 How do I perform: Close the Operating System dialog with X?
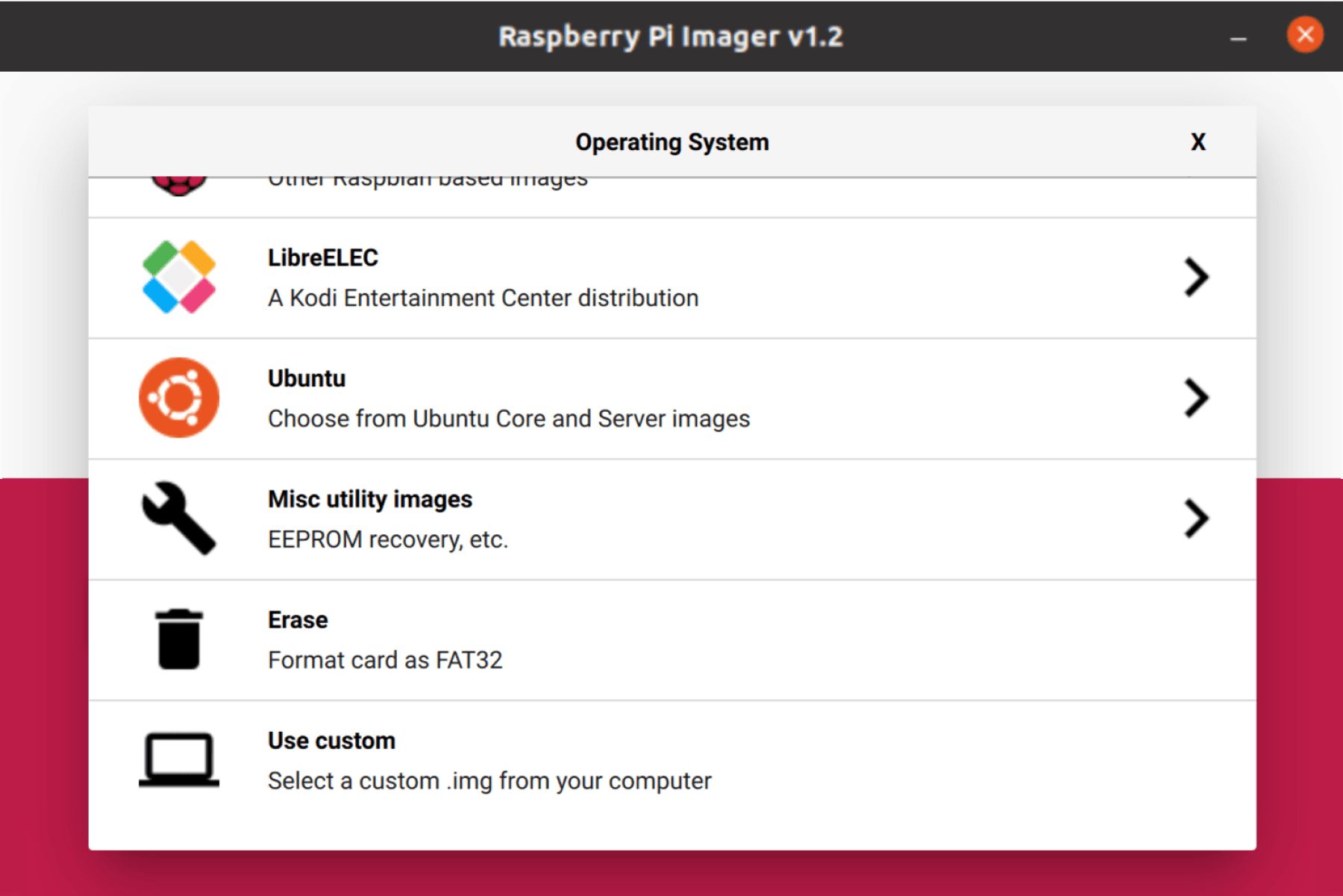click(1198, 142)
